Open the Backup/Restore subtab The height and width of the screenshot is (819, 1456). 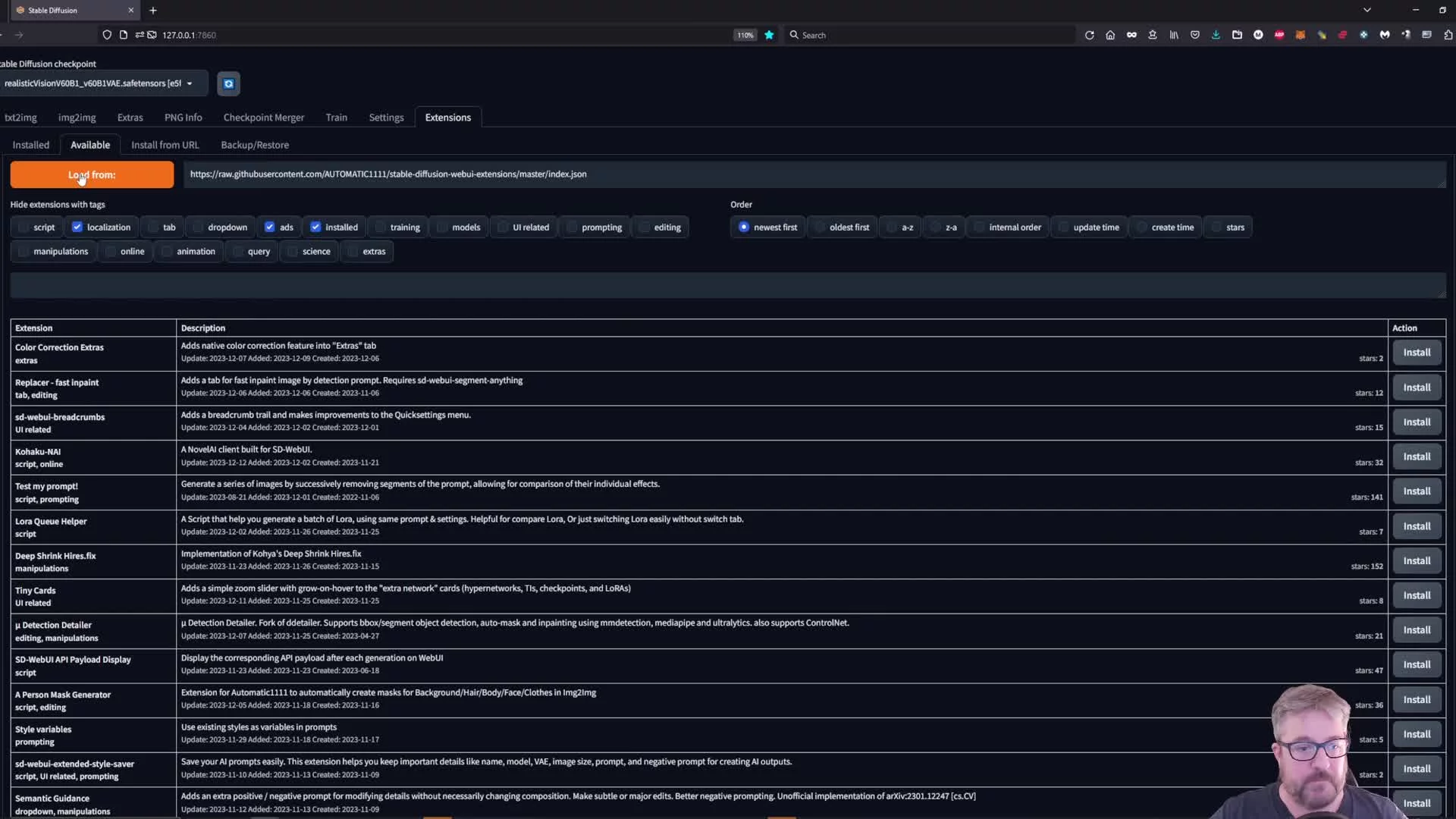coord(255,145)
